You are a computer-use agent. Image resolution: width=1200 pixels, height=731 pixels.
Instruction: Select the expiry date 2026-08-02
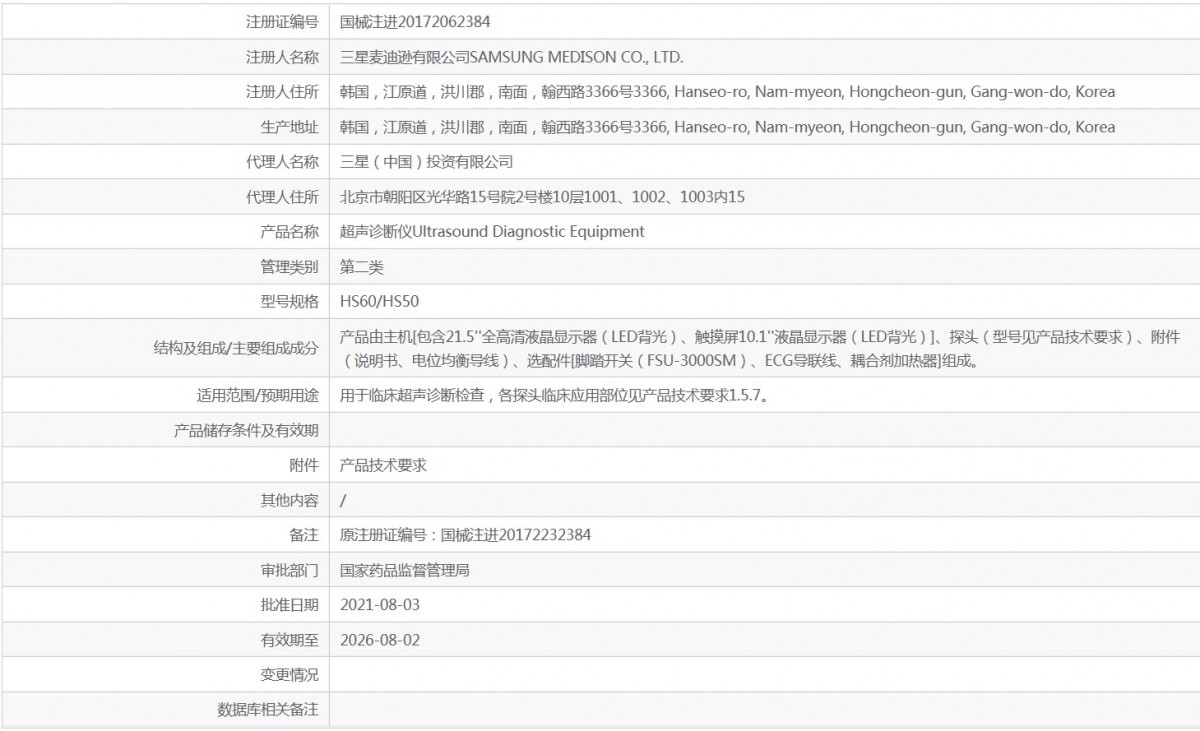[380, 640]
